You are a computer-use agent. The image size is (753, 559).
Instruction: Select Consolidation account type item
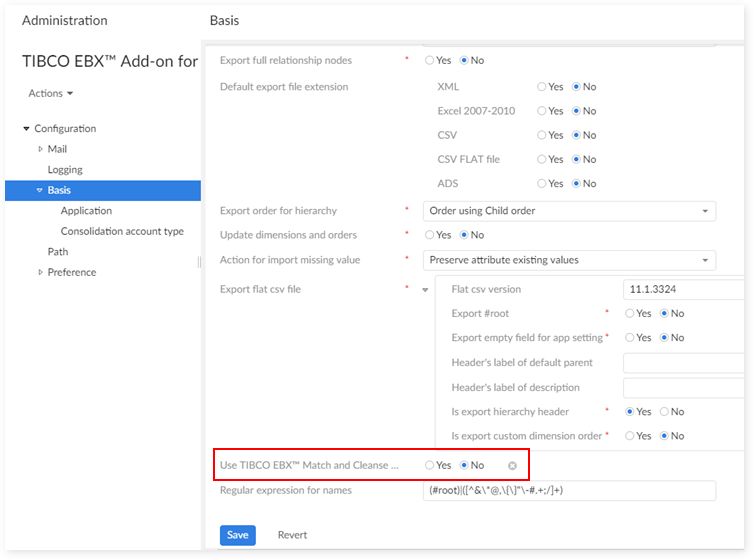point(122,231)
